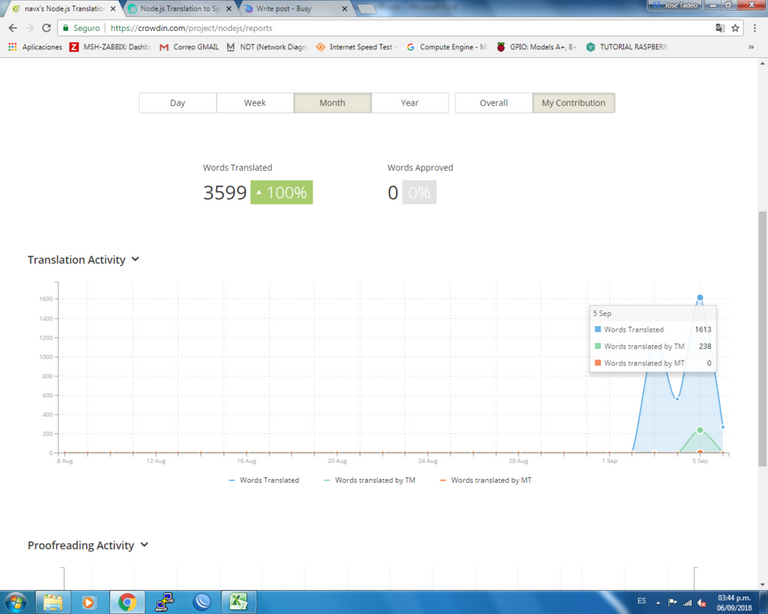Show more bookmarks with the chevron
This screenshot has height=614, width=768.
tap(751, 47)
